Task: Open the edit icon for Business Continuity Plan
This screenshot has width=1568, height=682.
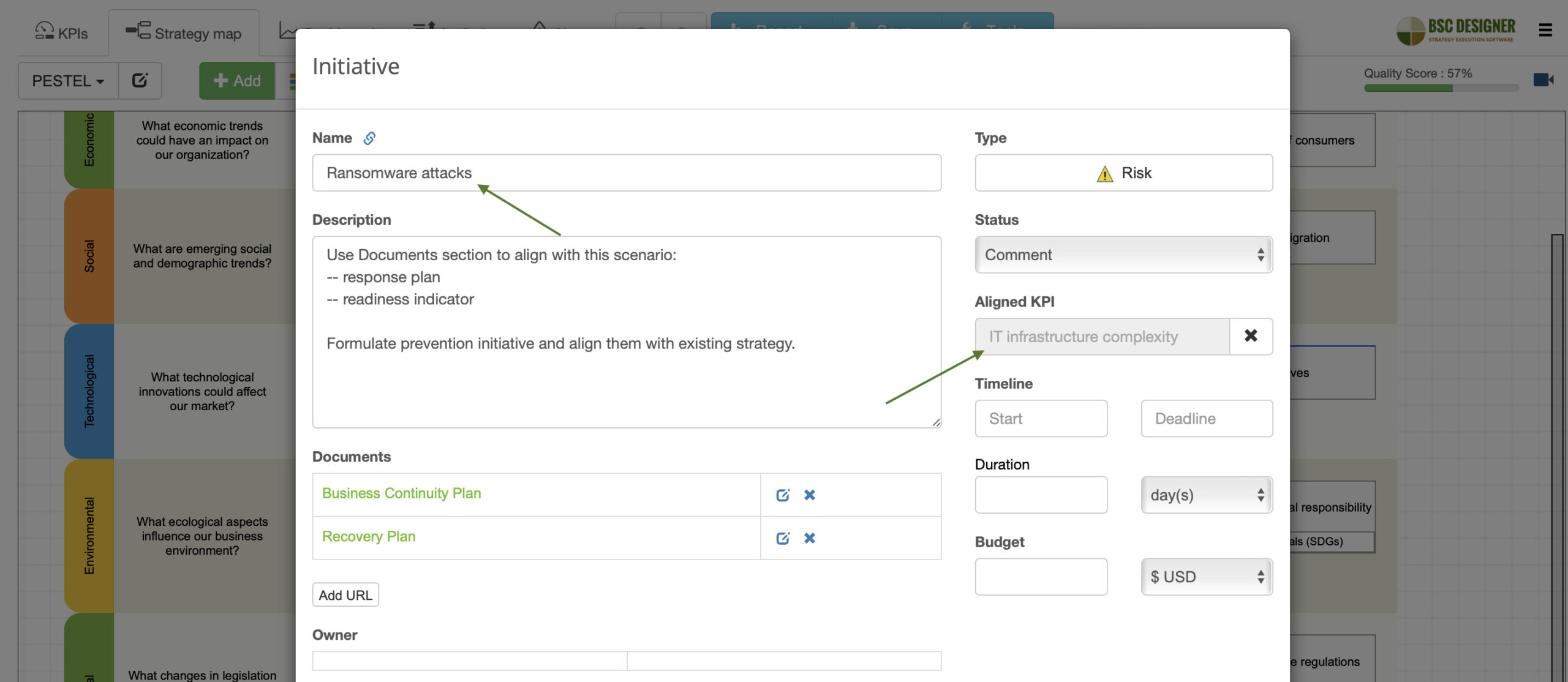Action: [x=783, y=495]
